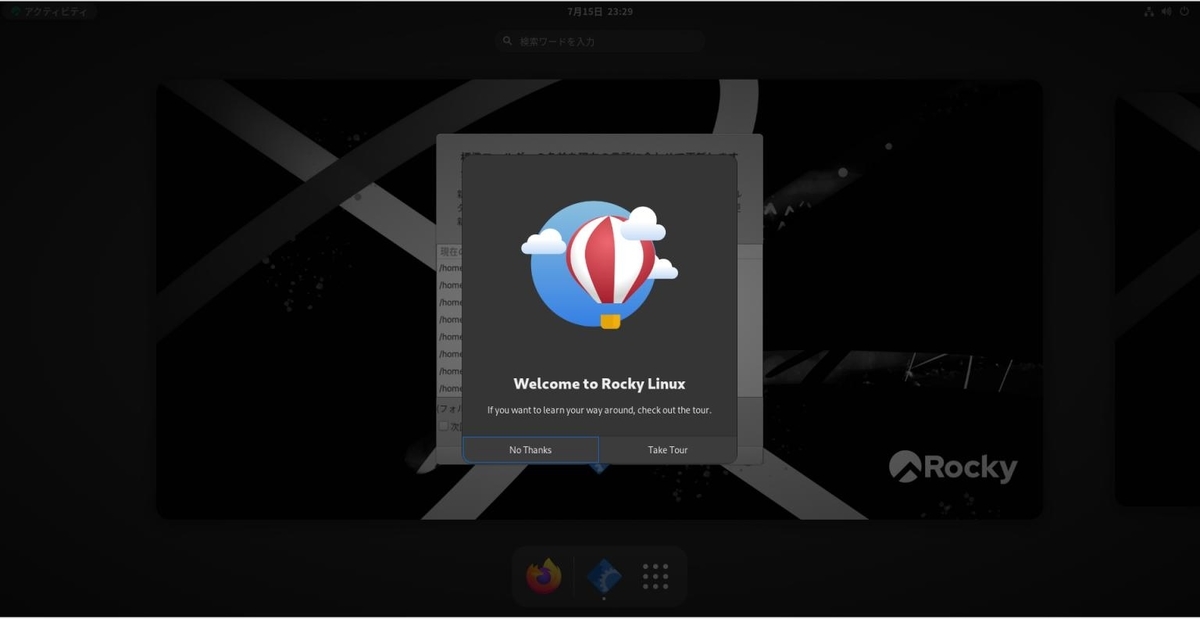Image resolution: width=1200 pixels, height=619 pixels.
Task: Click the volume speaker icon
Action: coord(1167,12)
